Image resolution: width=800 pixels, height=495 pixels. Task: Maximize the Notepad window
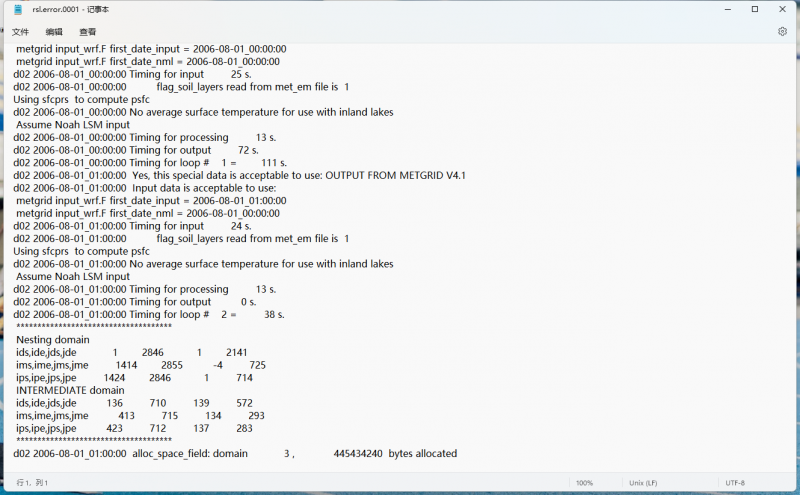click(755, 9)
